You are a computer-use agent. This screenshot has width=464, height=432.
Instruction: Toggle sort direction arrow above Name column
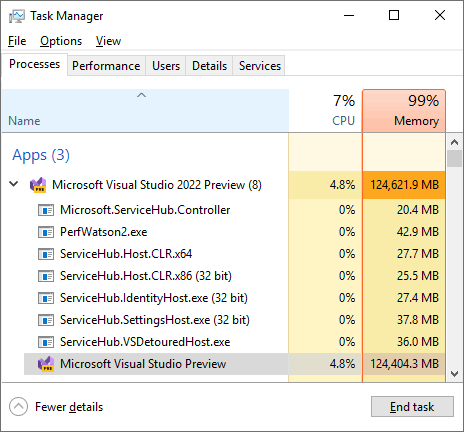141,95
